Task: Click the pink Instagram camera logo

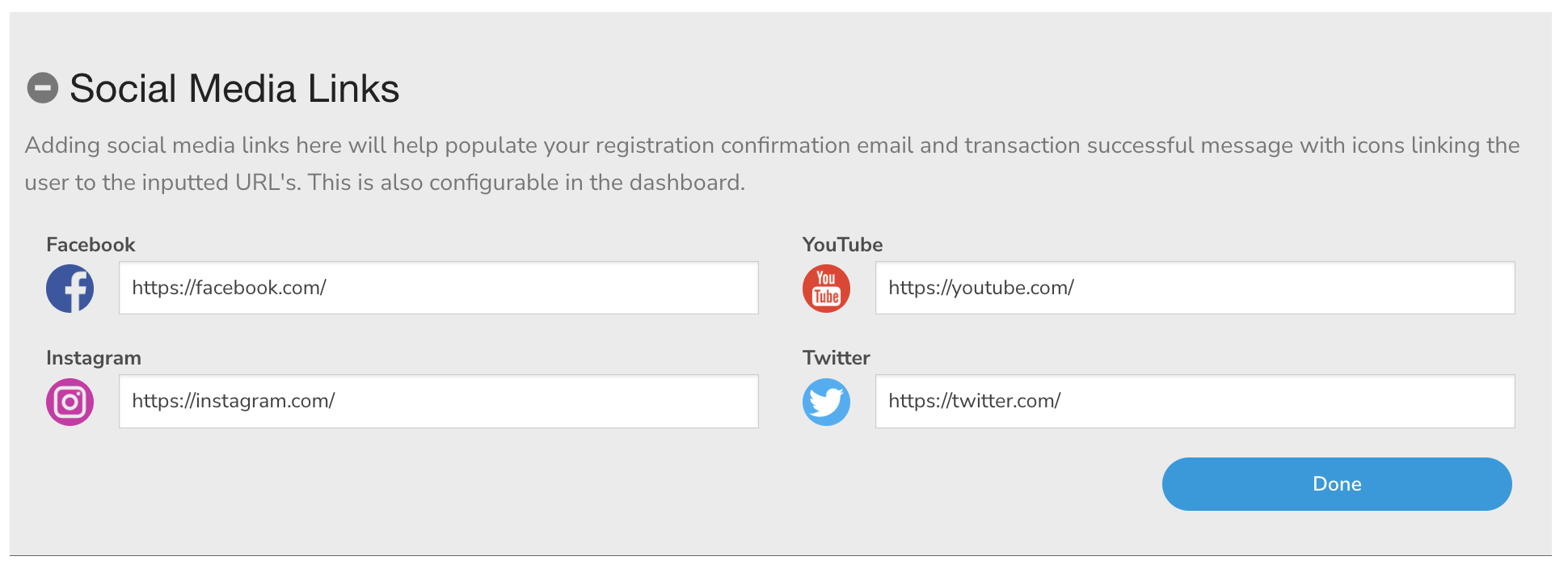Action: [70, 401]
